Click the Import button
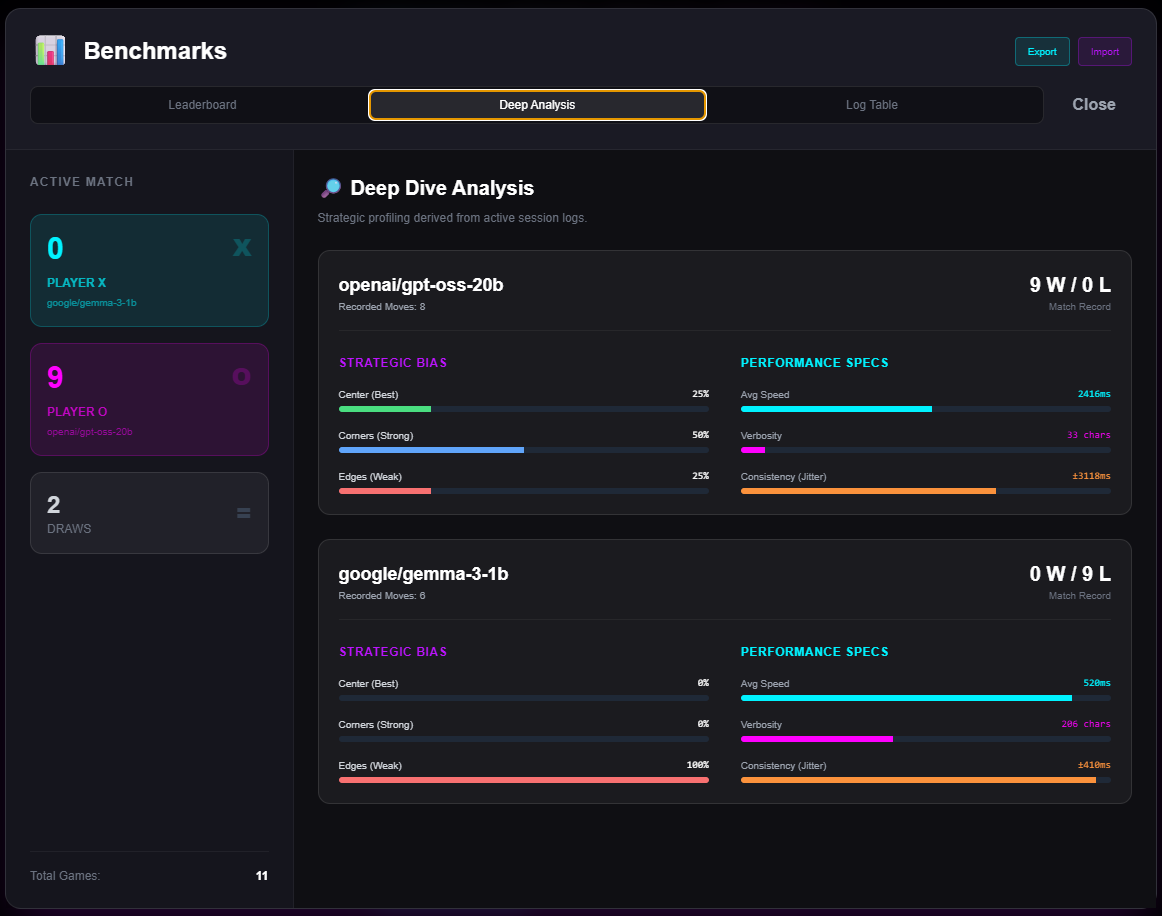This screenshot has height=916, width=1162. coord(1104,52)
